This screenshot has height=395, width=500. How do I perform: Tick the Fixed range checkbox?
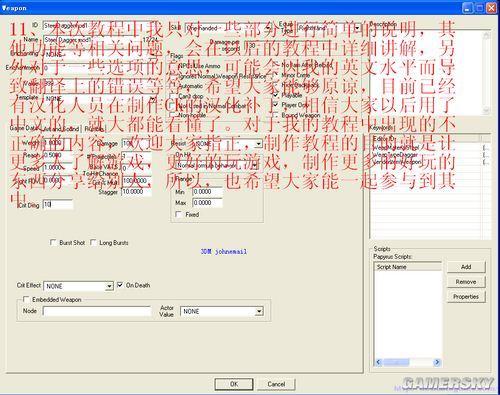click(x=179, y=214)
